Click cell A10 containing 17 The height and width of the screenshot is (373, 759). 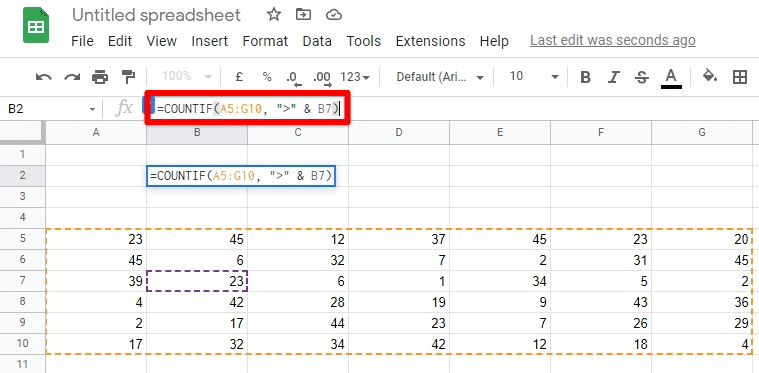(96, 343)
